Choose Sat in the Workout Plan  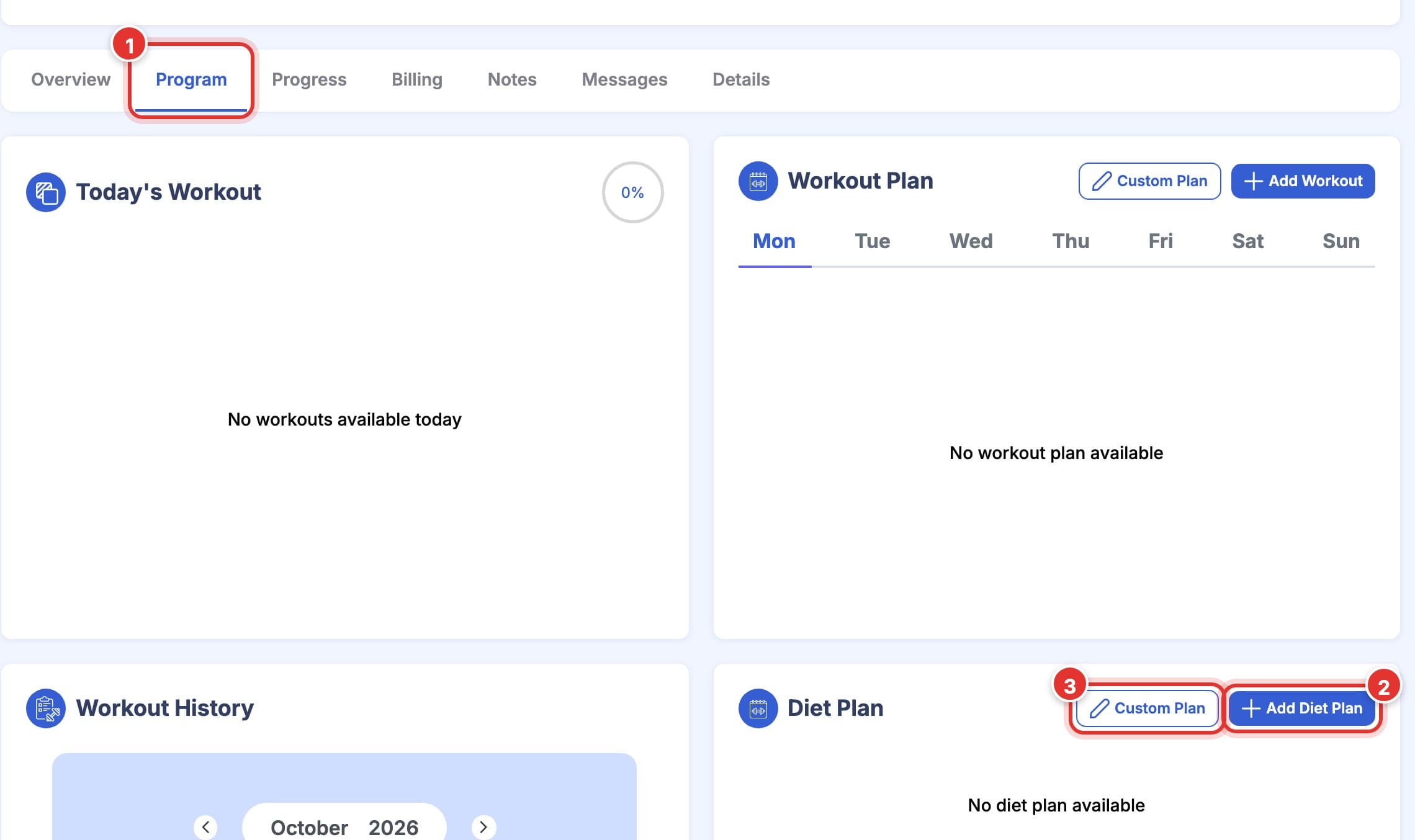(x=1247, y=241)
